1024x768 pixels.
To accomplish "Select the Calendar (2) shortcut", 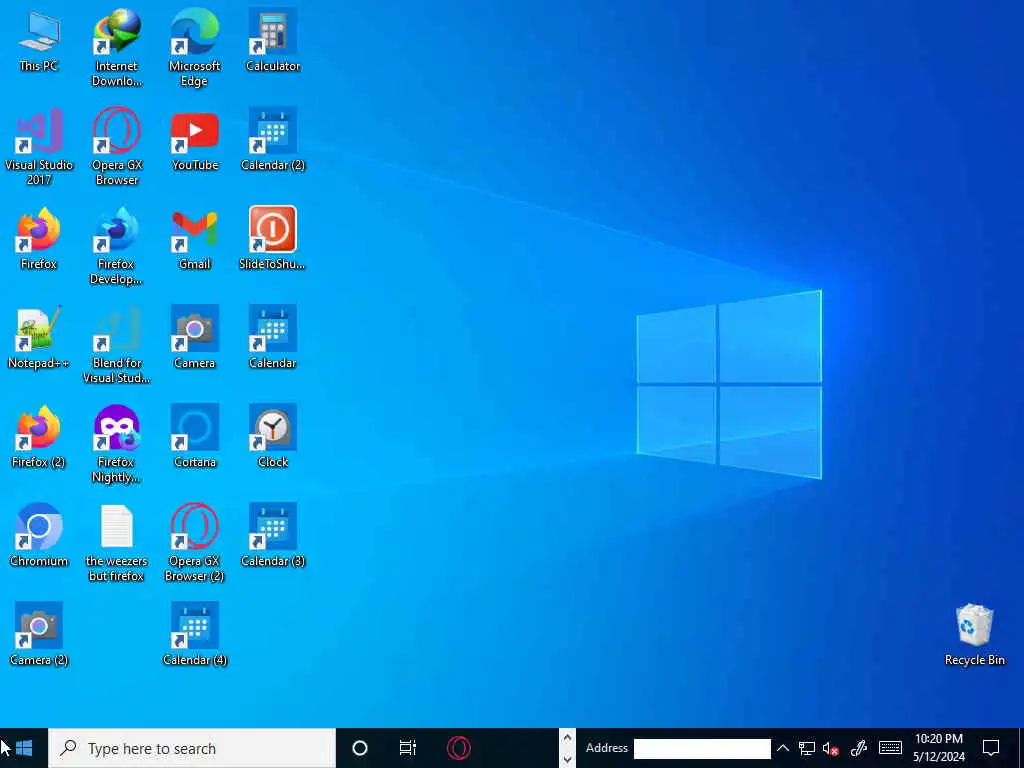I will pos(273,140).
